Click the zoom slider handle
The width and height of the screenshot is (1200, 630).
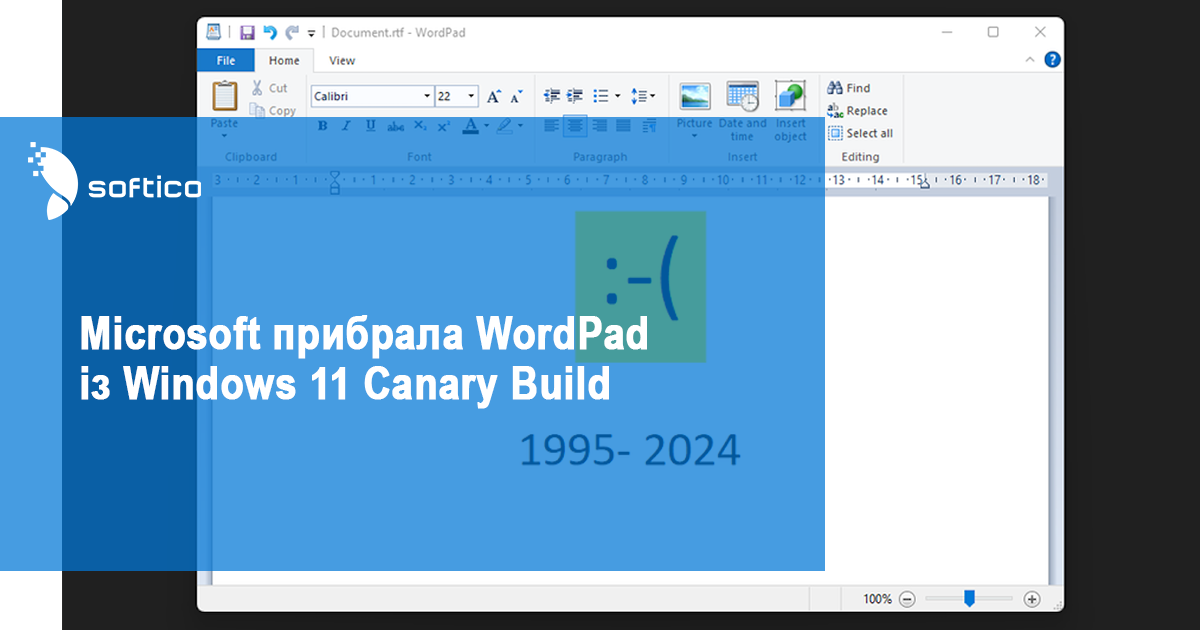click(x=969, y=598)
